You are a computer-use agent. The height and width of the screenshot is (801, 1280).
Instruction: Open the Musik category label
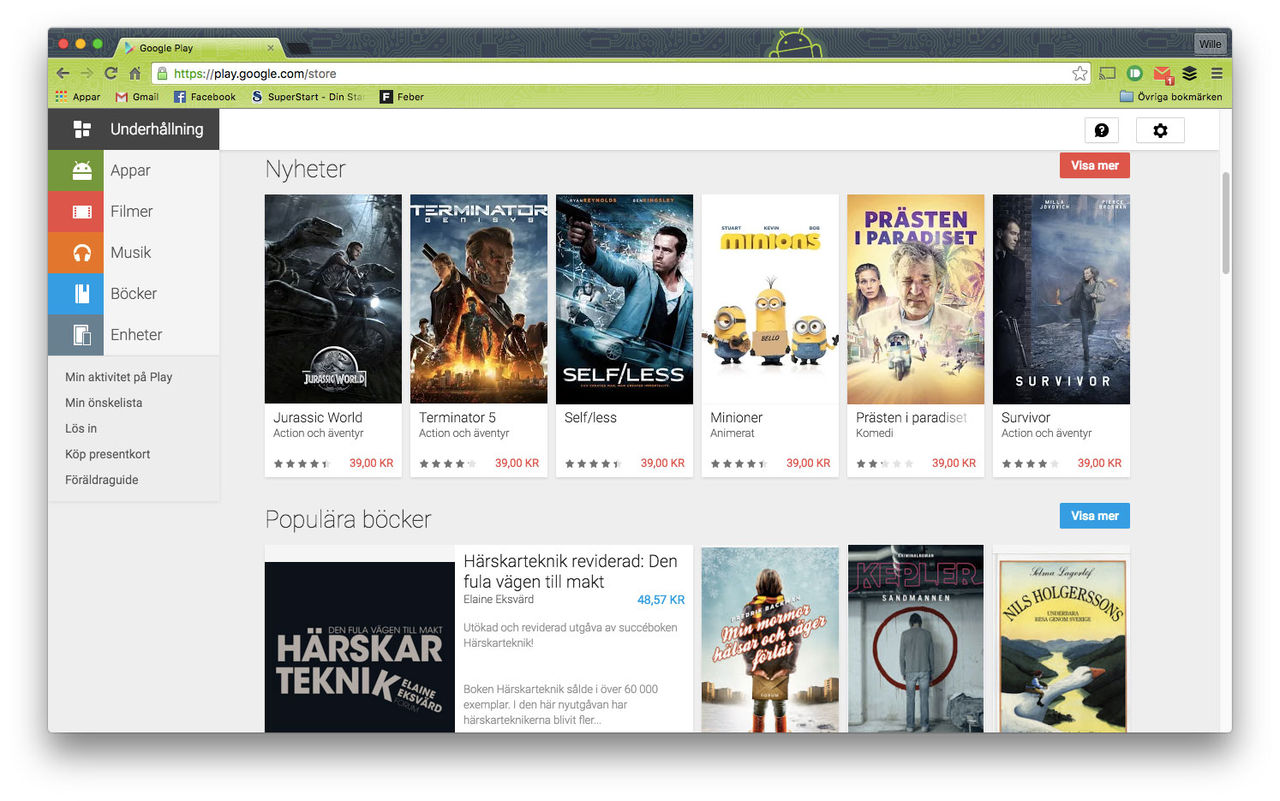click(130, 252)
